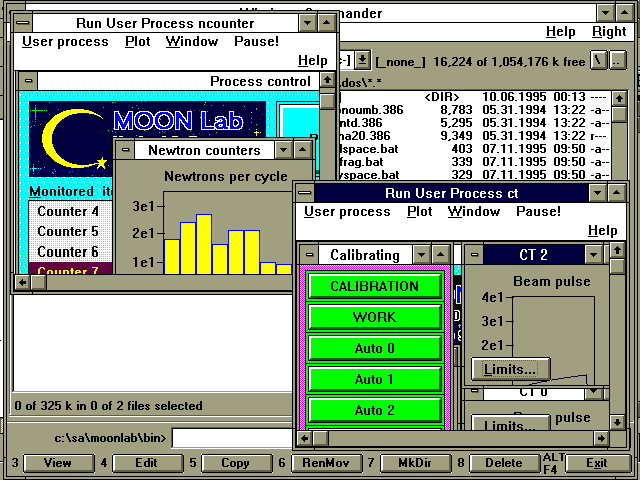Open control menu of Calibrating window
This screenshot has height=480, width=640.
tap(308, 255)
